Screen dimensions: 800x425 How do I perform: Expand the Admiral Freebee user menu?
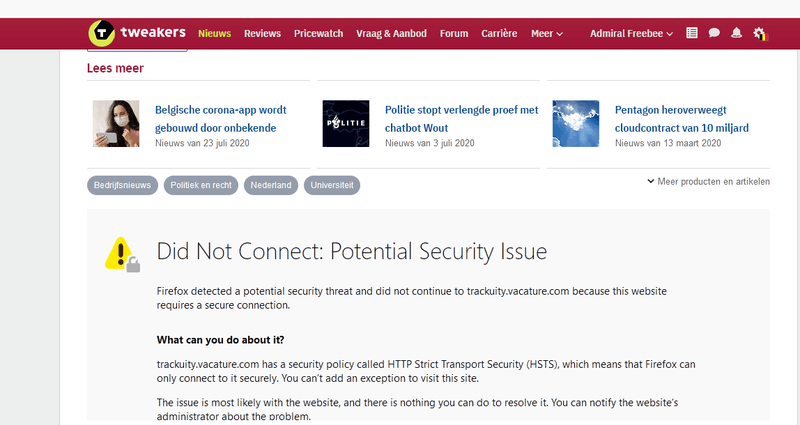point(631,34)
